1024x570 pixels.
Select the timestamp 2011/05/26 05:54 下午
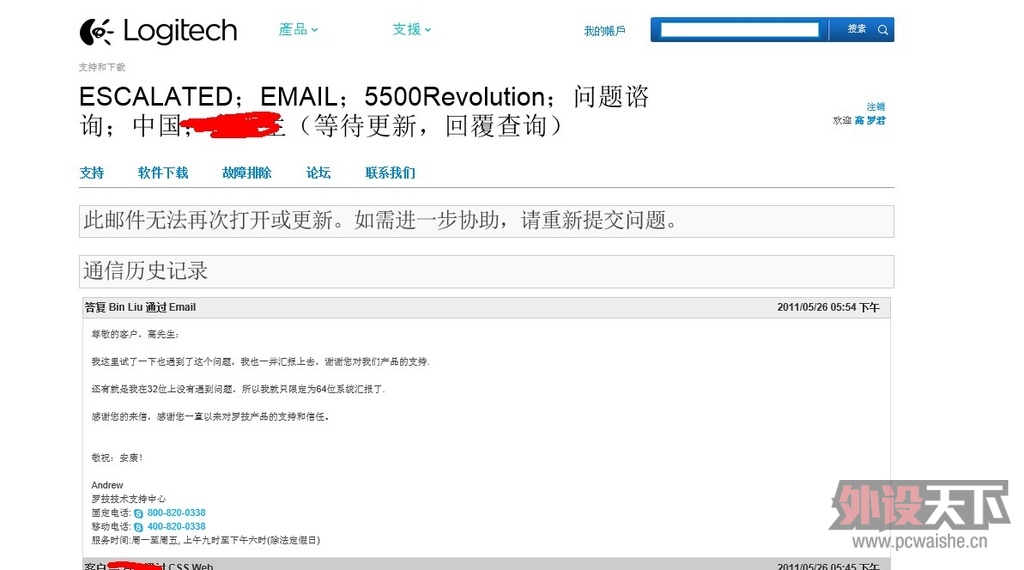828,307
